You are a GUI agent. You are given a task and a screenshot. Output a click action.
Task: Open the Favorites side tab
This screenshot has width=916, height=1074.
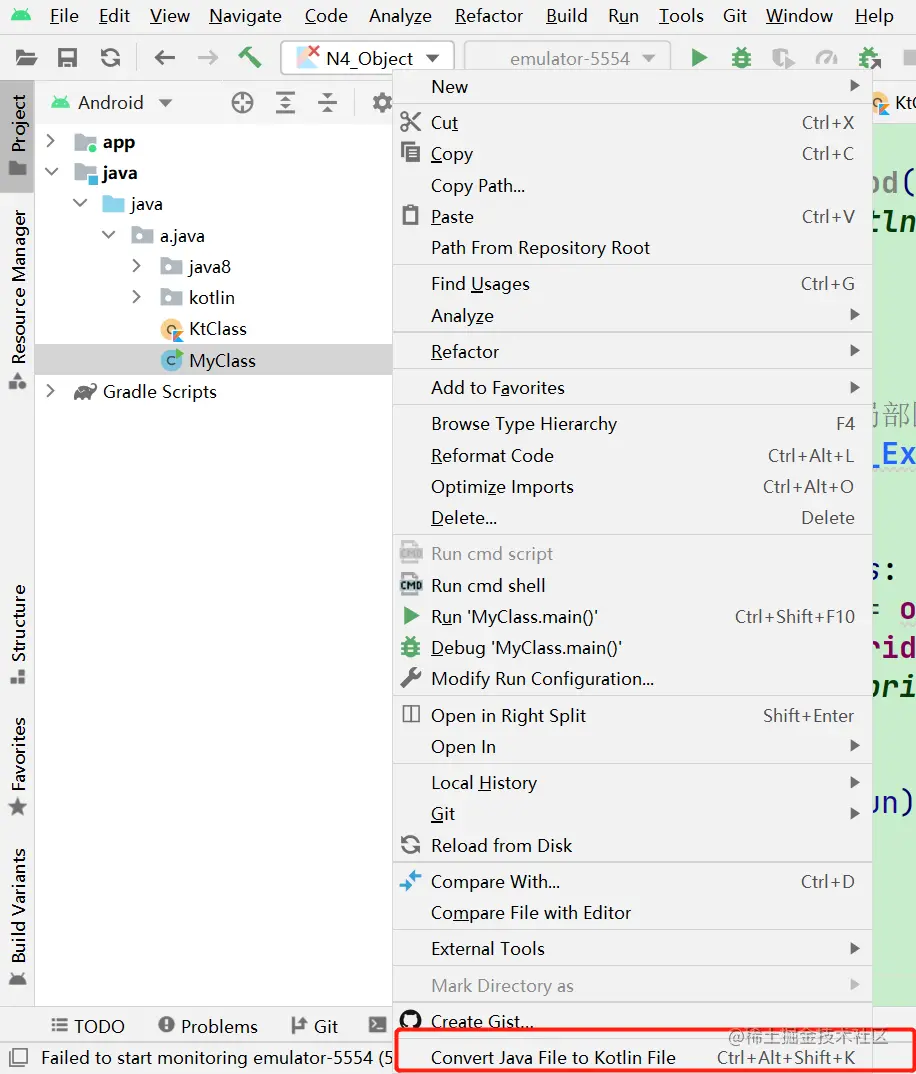point(18,766)
